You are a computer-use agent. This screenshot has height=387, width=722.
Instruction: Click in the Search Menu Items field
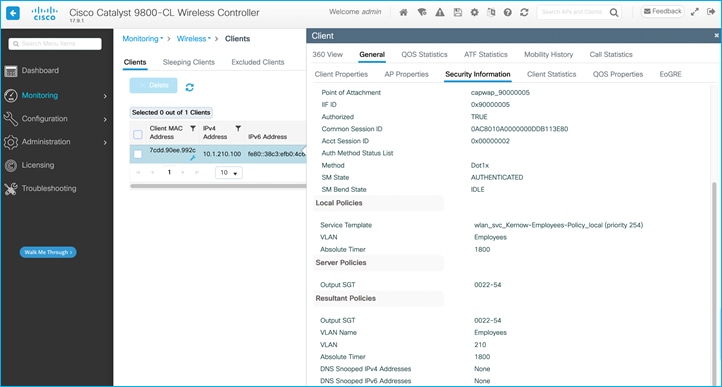click(55, 44)
